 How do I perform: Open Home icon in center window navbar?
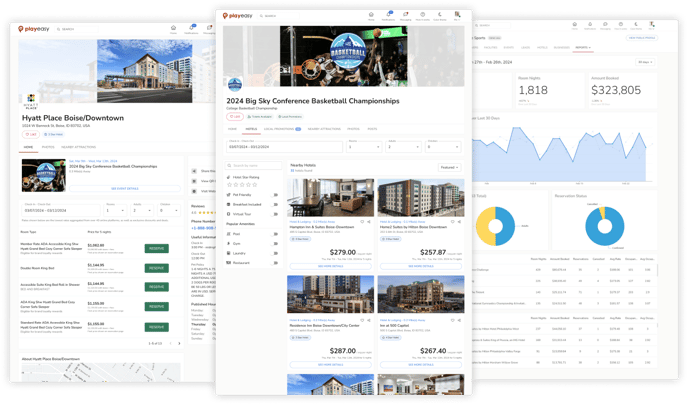click(x=371, y=16)
